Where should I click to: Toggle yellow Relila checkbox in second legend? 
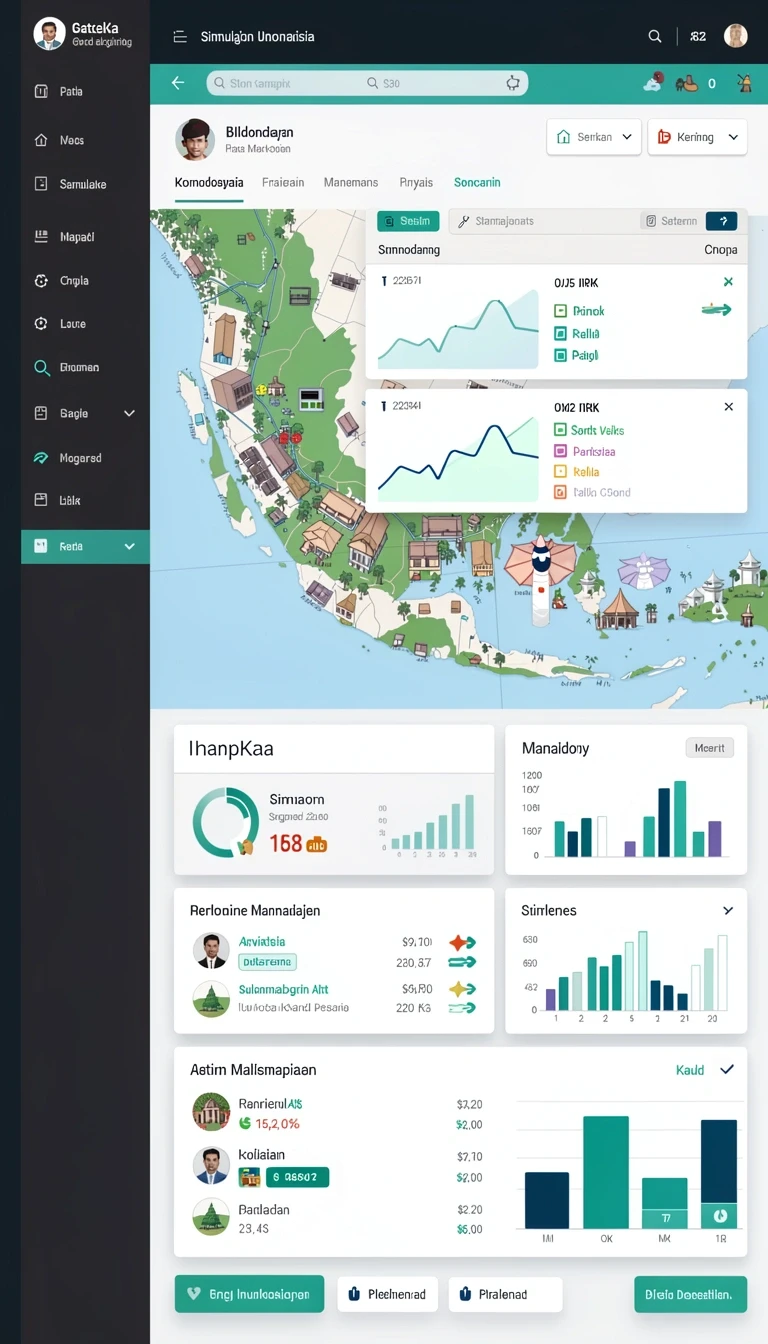[x=560, y=472]
